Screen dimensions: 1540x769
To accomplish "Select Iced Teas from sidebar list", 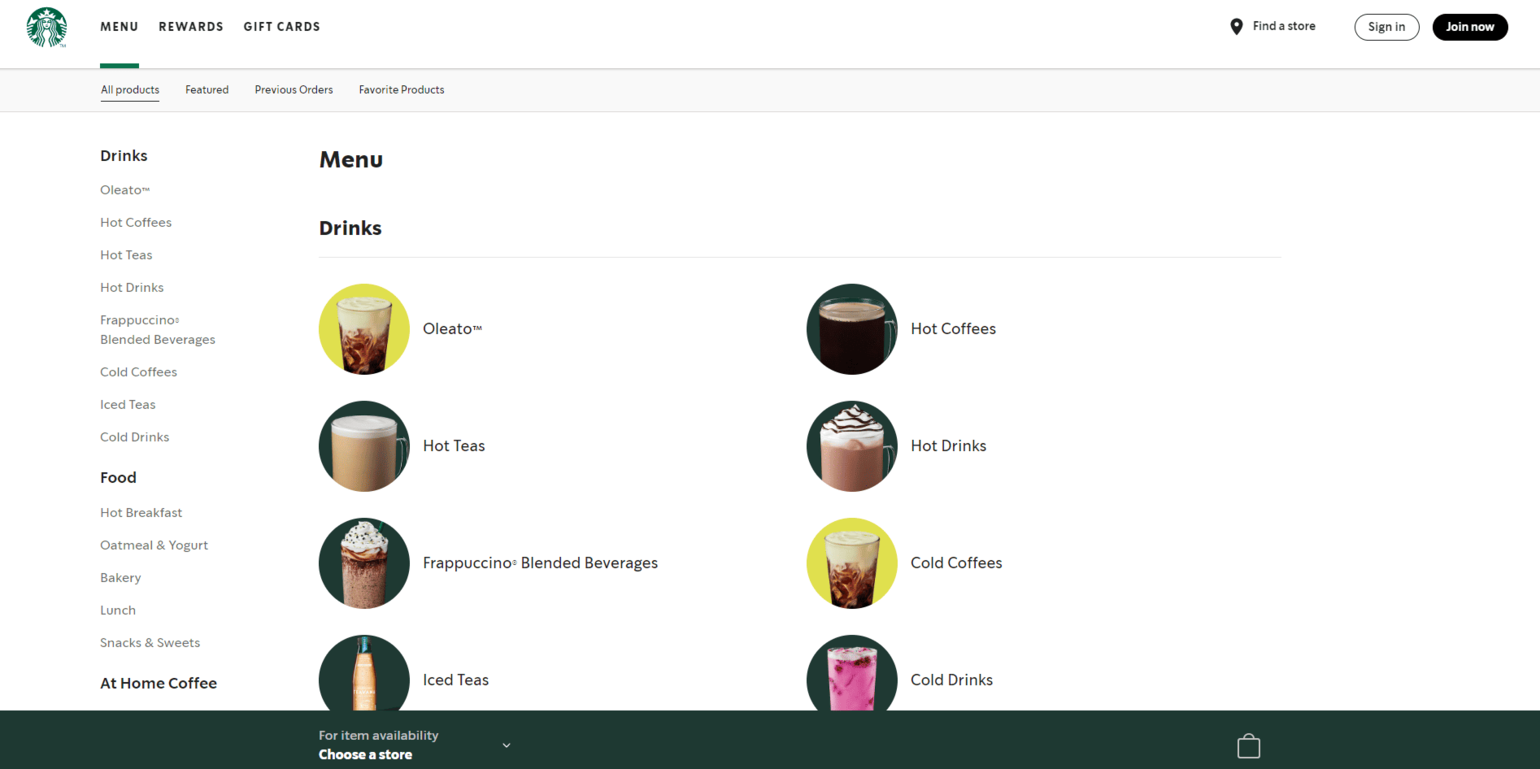I will coord(128,405).
